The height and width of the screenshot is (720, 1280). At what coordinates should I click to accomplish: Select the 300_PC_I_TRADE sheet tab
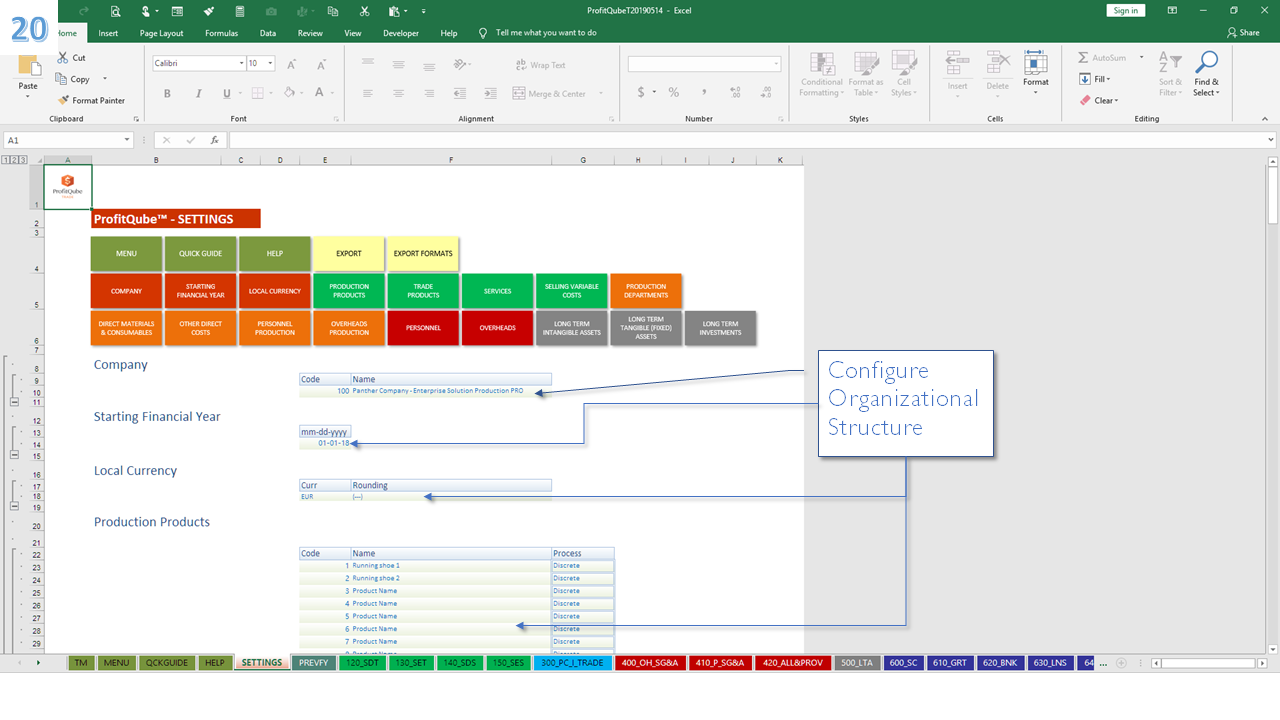pos(572,662)
